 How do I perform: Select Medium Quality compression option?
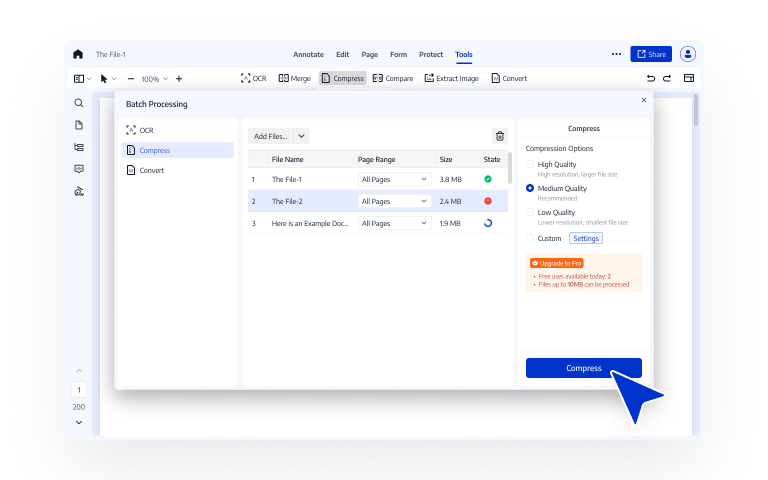click(x=529, y=189)
